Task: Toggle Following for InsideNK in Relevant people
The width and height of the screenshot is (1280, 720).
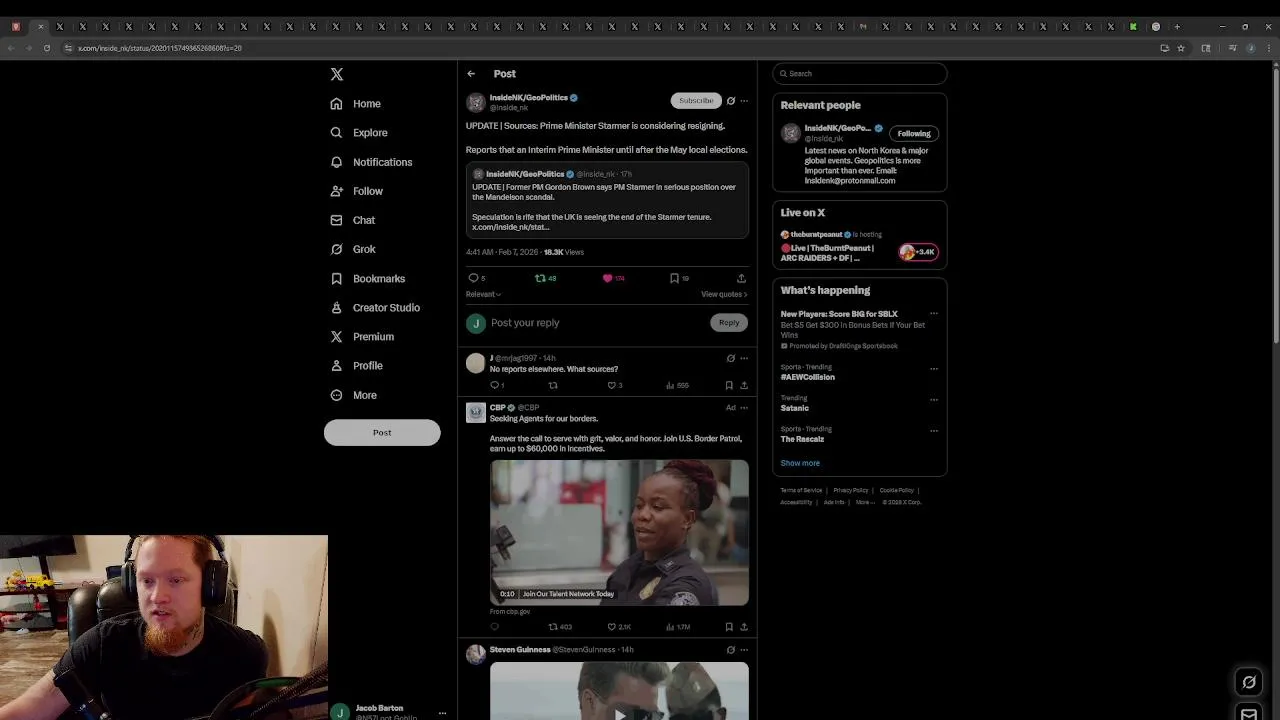Action: [914, 133]
